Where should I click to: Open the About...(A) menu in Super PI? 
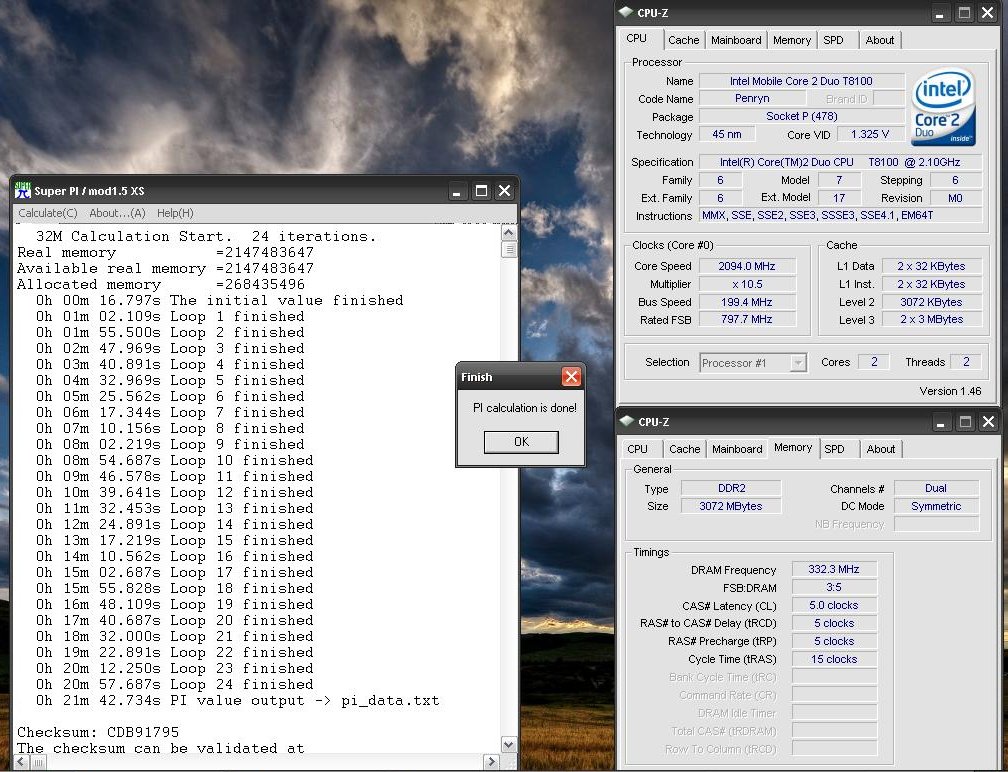tap(117, 213)
